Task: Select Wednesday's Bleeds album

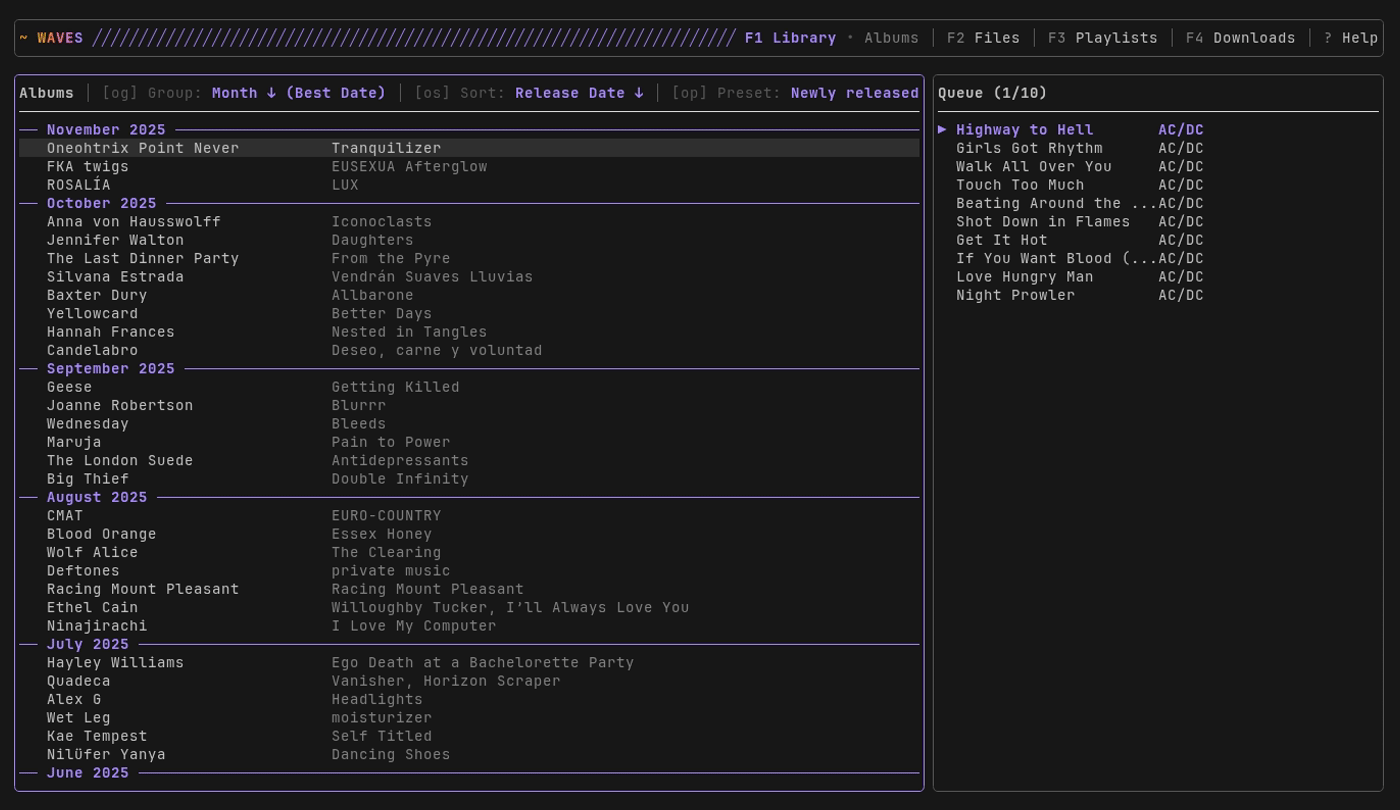Action: pyautogui.click(x=469, y=424)
